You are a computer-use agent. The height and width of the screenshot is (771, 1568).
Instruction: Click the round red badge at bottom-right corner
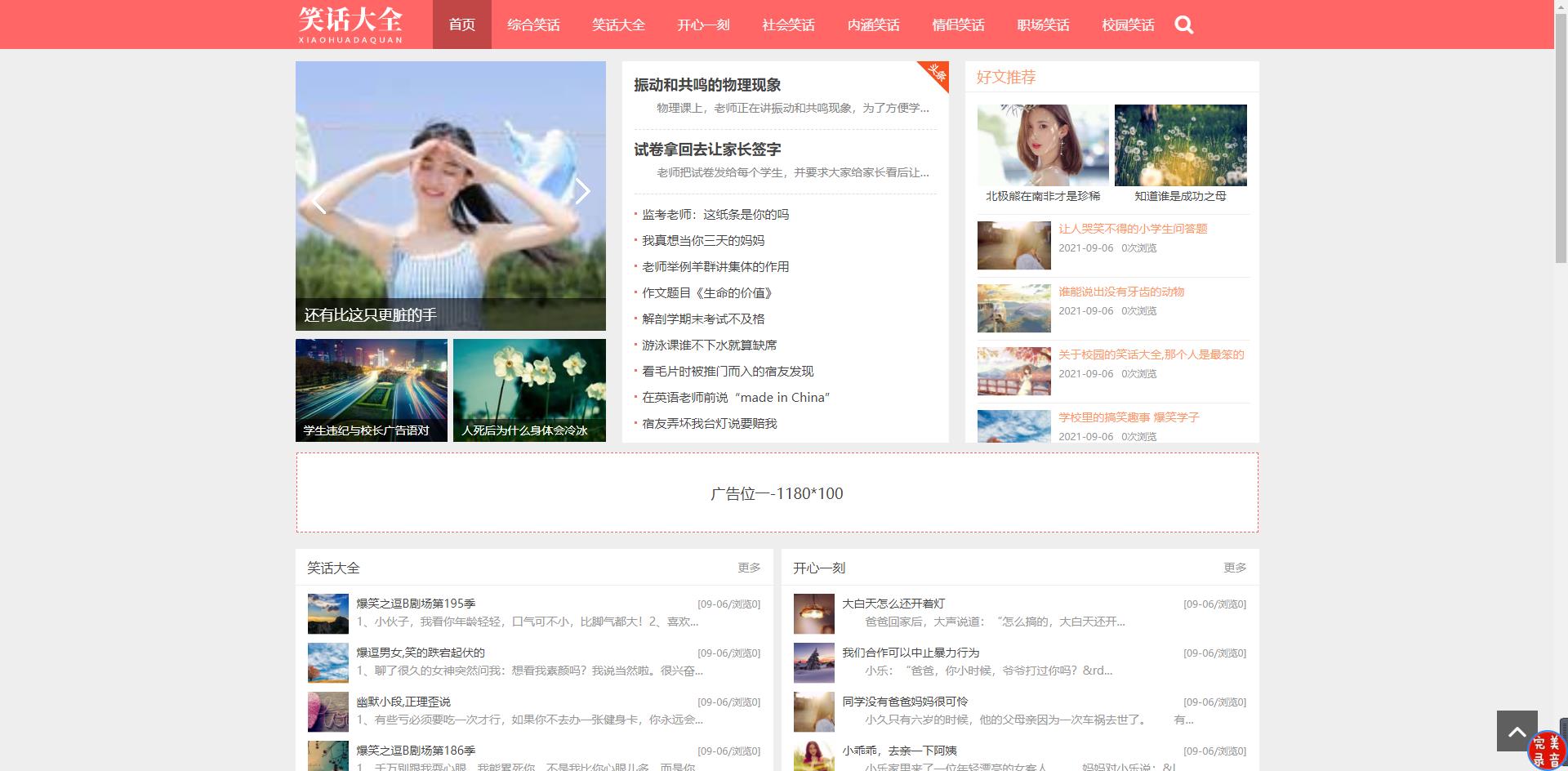(1547, 751)
